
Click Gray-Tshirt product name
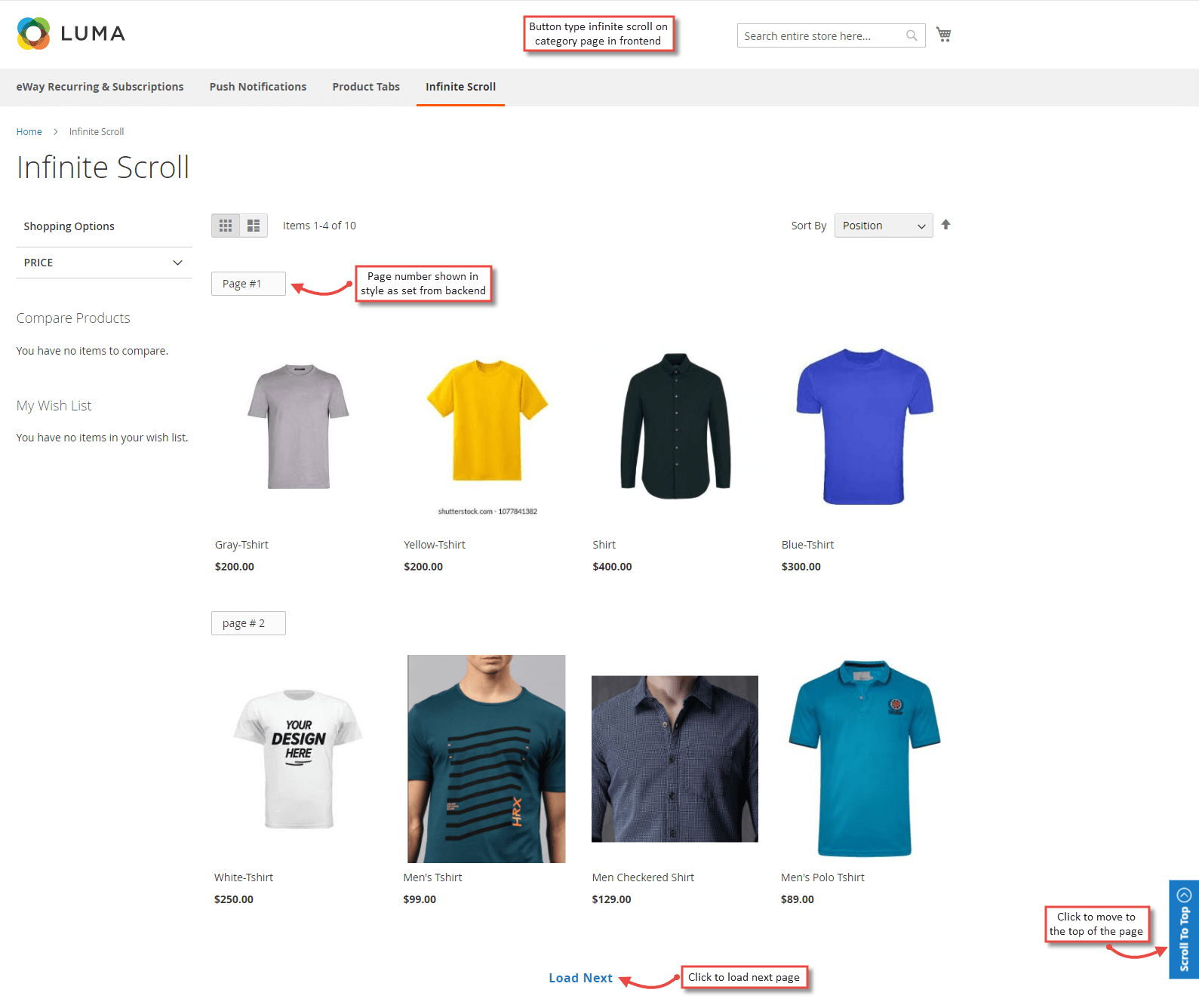(241, 545)
